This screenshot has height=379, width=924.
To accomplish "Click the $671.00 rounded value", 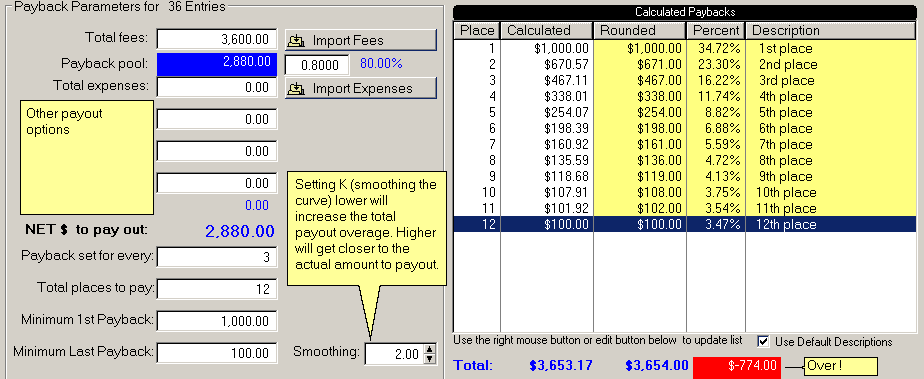I will 658,64.
